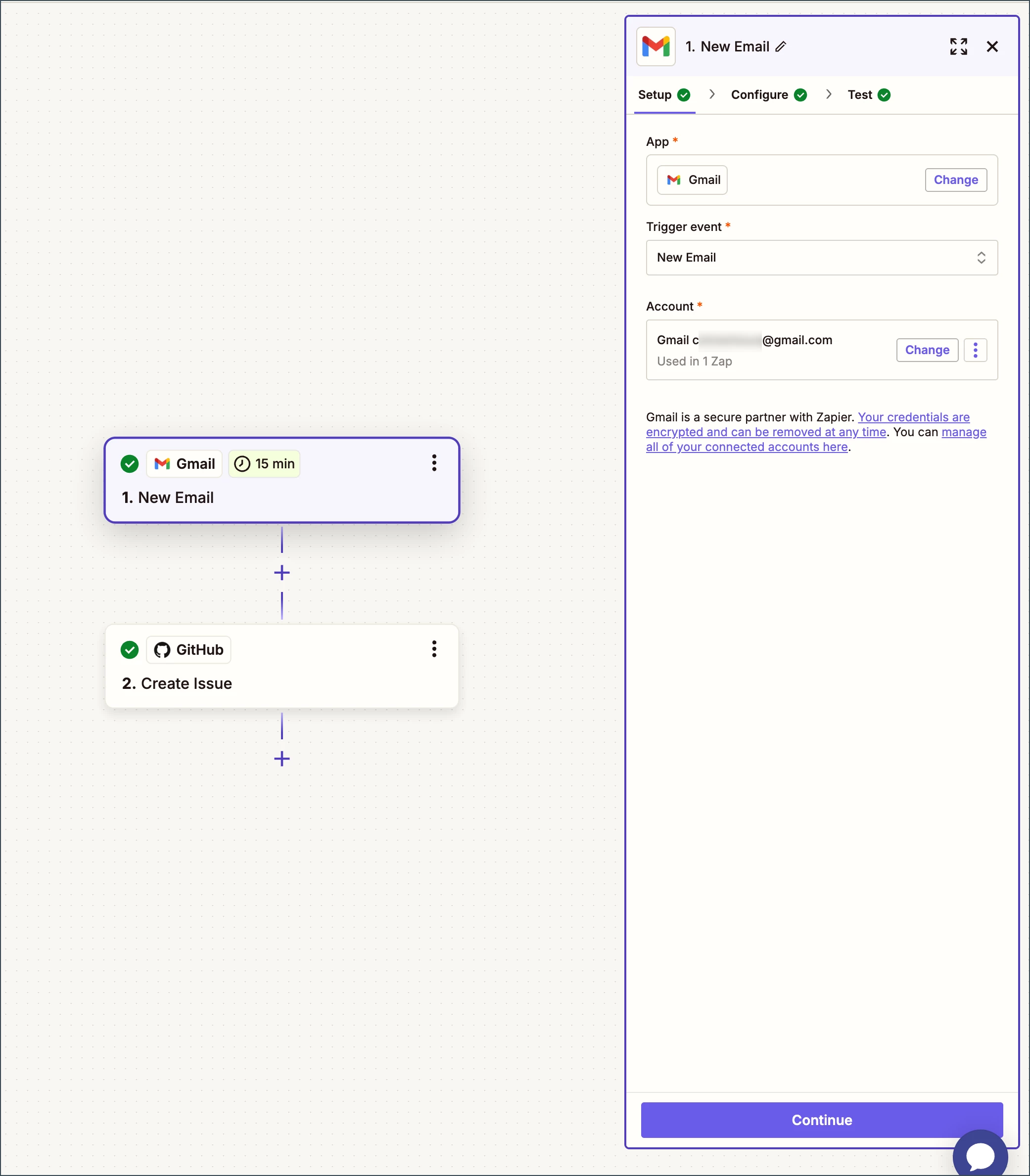Image resolution: width=1030 pixels, height=1176 pixels.
Task: Open Gmail step three-dot menu
Action: pos(434,463)
